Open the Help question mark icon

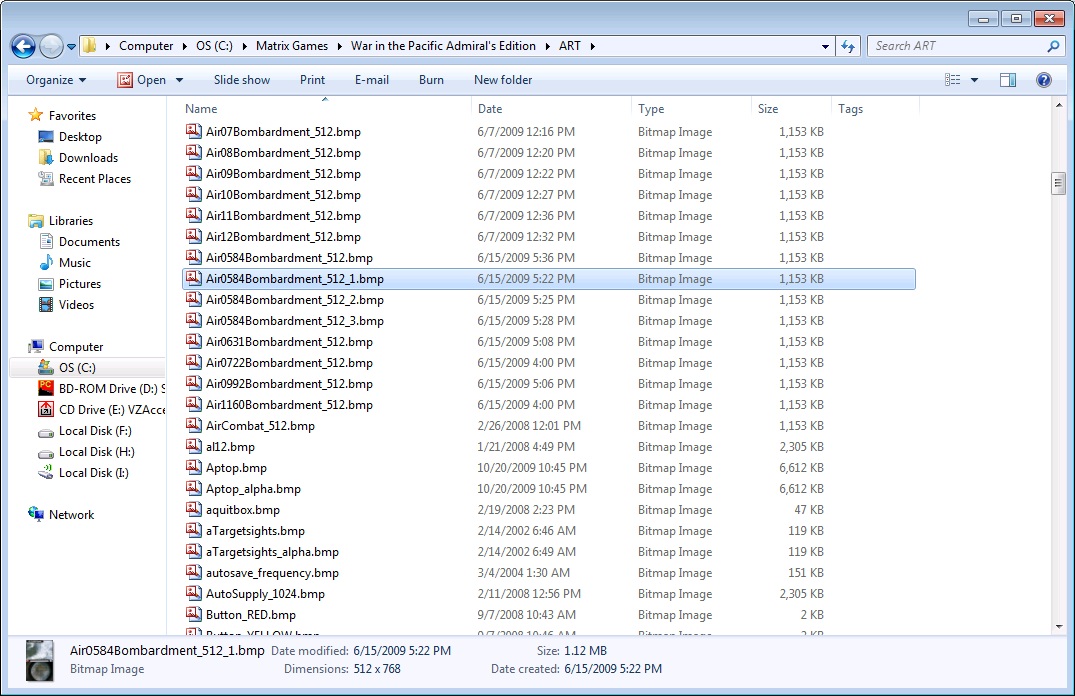pos(1043,80)
